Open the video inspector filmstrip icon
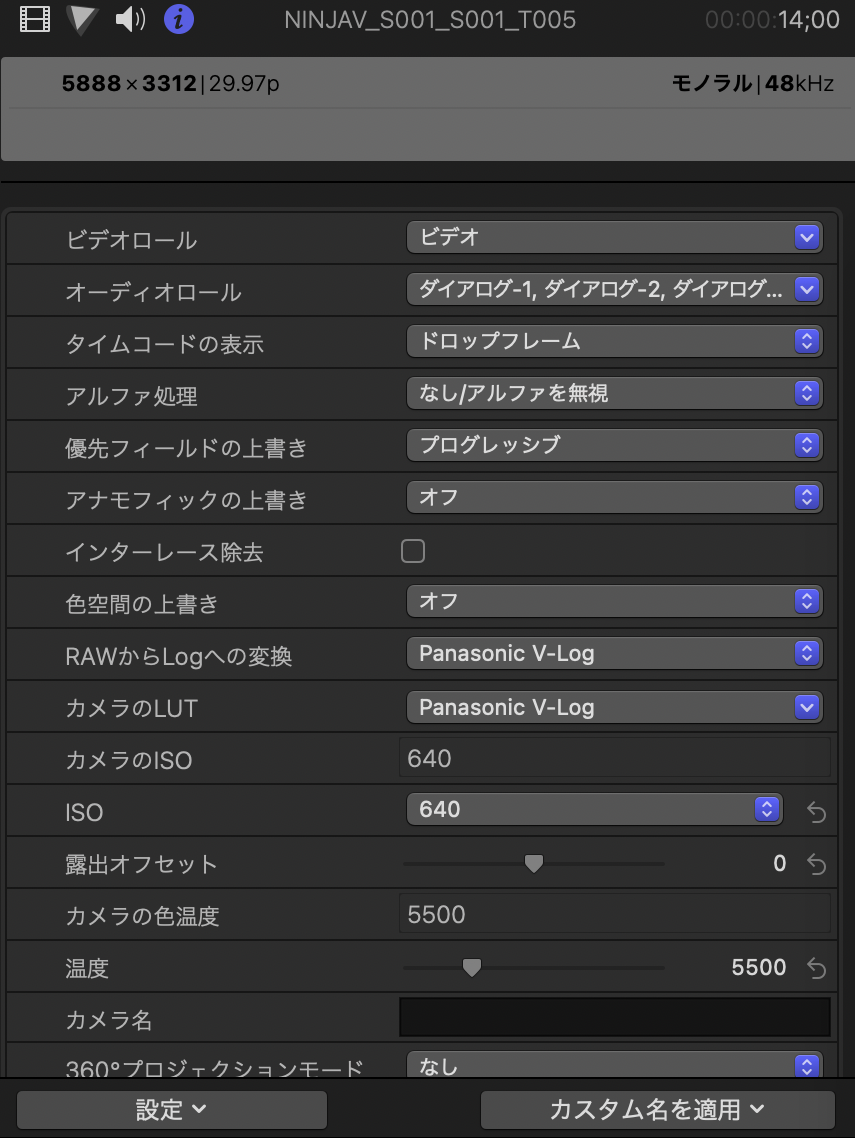855x1138 pixels. 35,19
